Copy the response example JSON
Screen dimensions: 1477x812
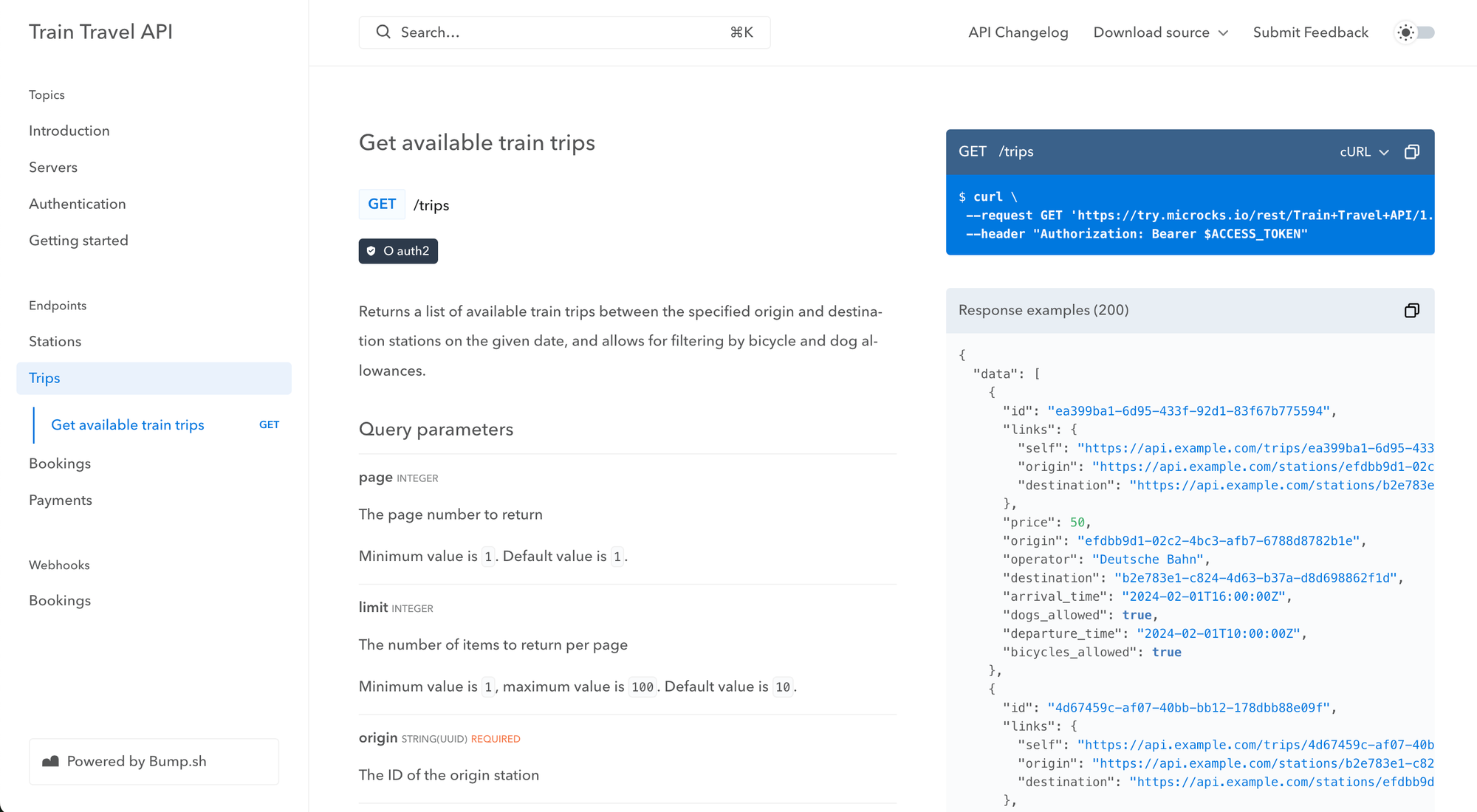[x=1411, y=311]
